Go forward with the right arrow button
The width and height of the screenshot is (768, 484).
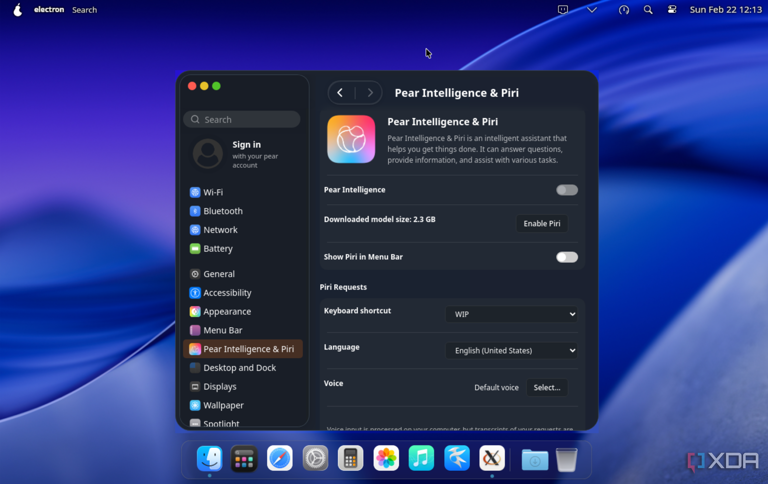point(370,93)
